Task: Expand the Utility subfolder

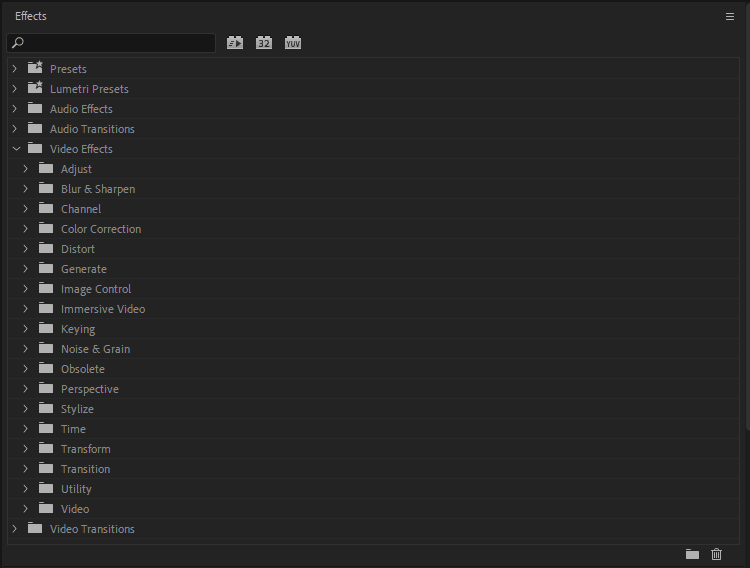Action: (x=25, y=489)
